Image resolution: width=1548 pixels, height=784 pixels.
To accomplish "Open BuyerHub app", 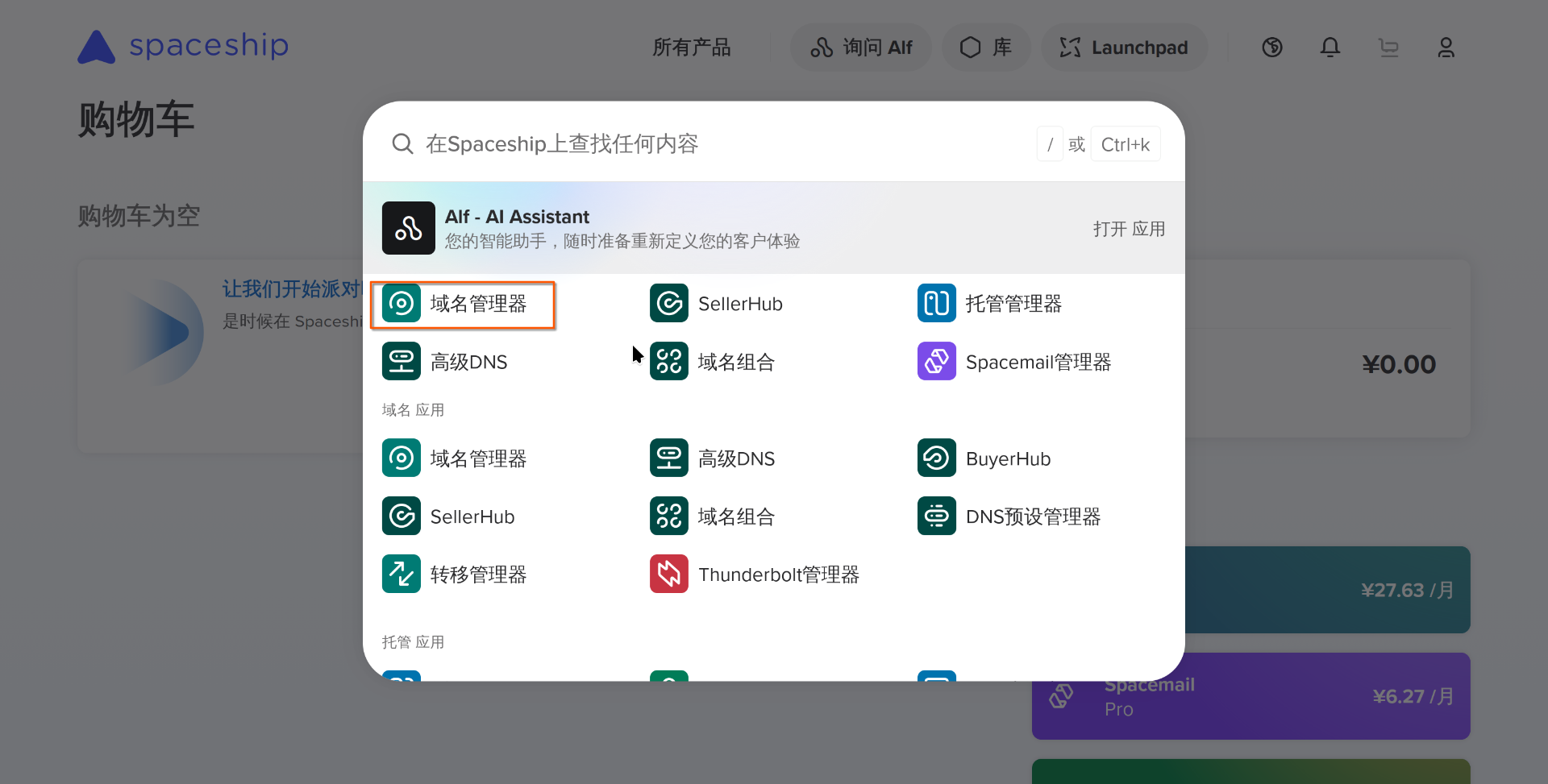I will tap(984, 458).
